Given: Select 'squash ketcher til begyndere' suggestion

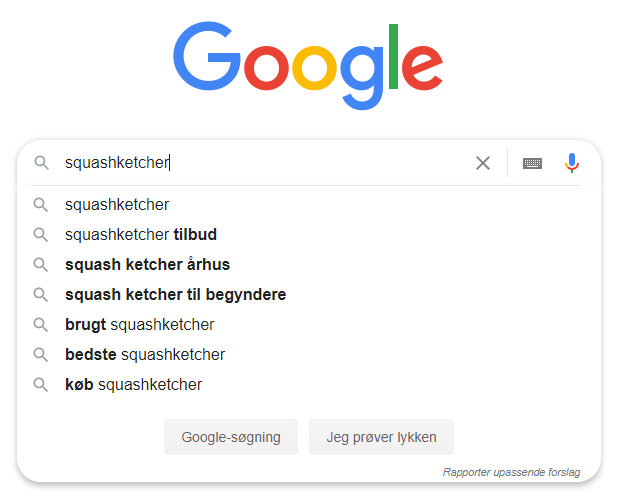Looking at the screenshot, I should (175, 295).
